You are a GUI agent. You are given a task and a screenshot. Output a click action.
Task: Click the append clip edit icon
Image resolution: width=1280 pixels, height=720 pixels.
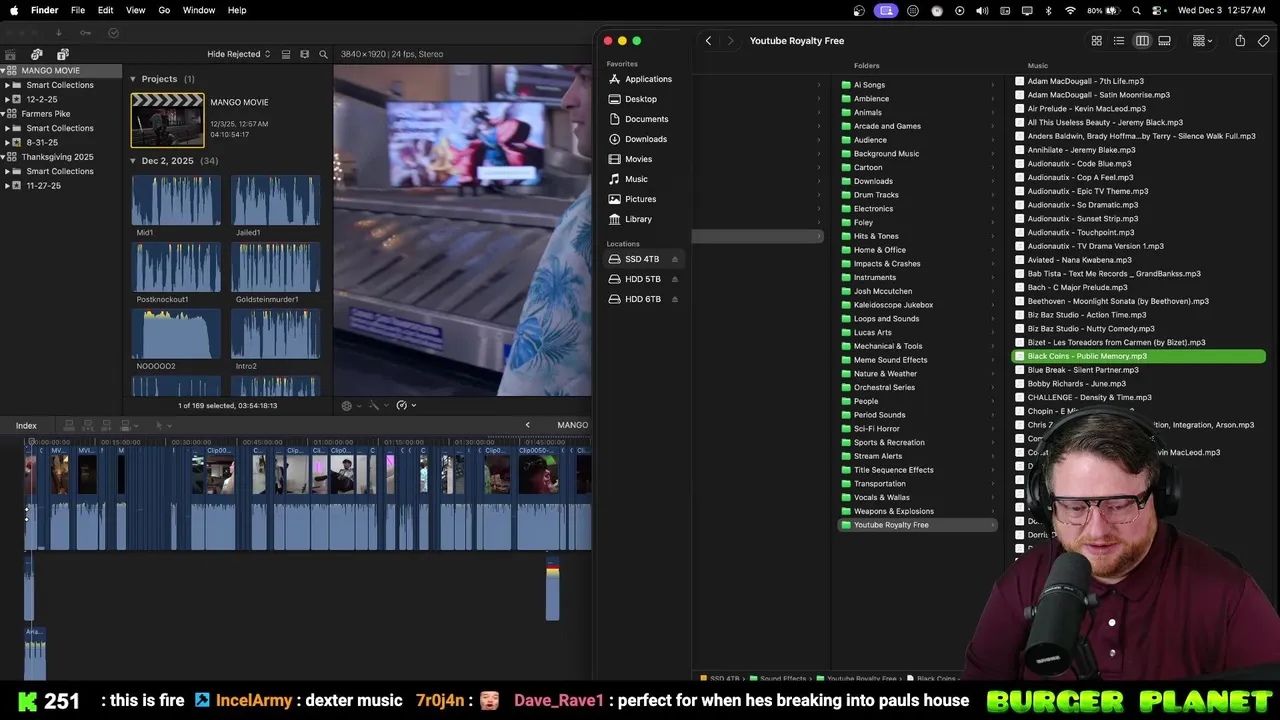coord(107,426)
